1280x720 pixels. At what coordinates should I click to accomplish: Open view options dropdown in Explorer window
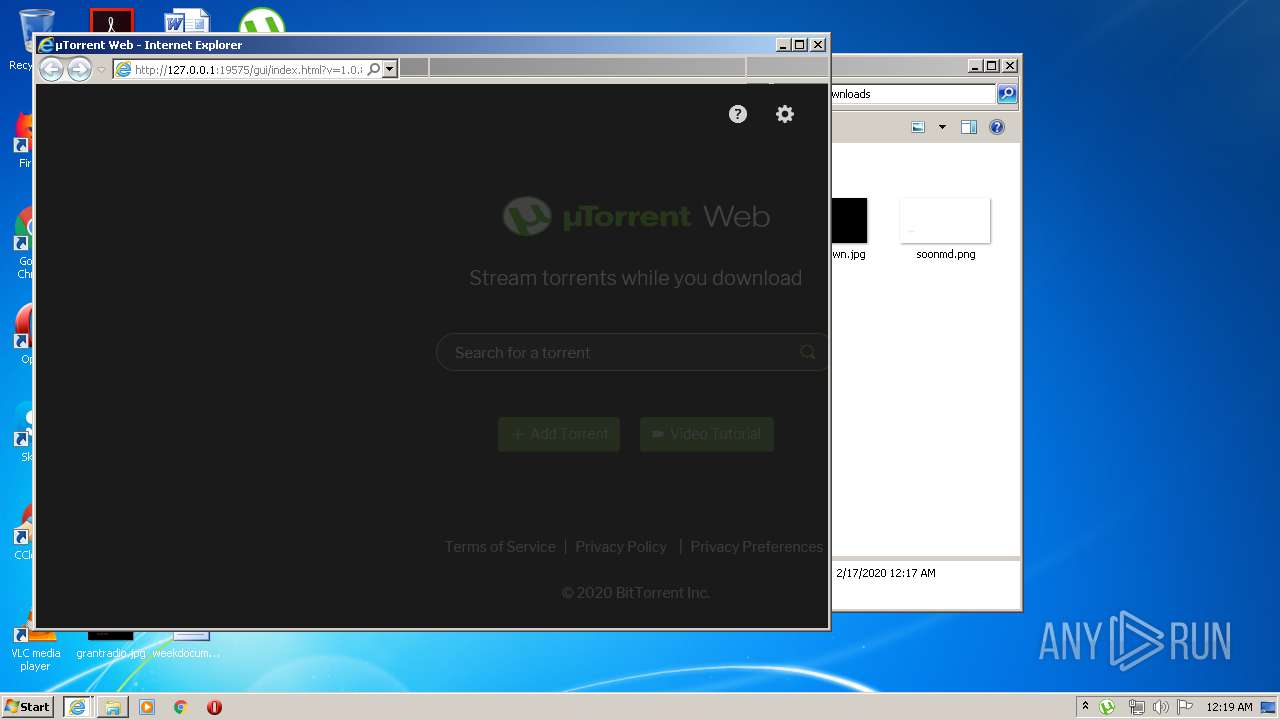click(942, 127)
